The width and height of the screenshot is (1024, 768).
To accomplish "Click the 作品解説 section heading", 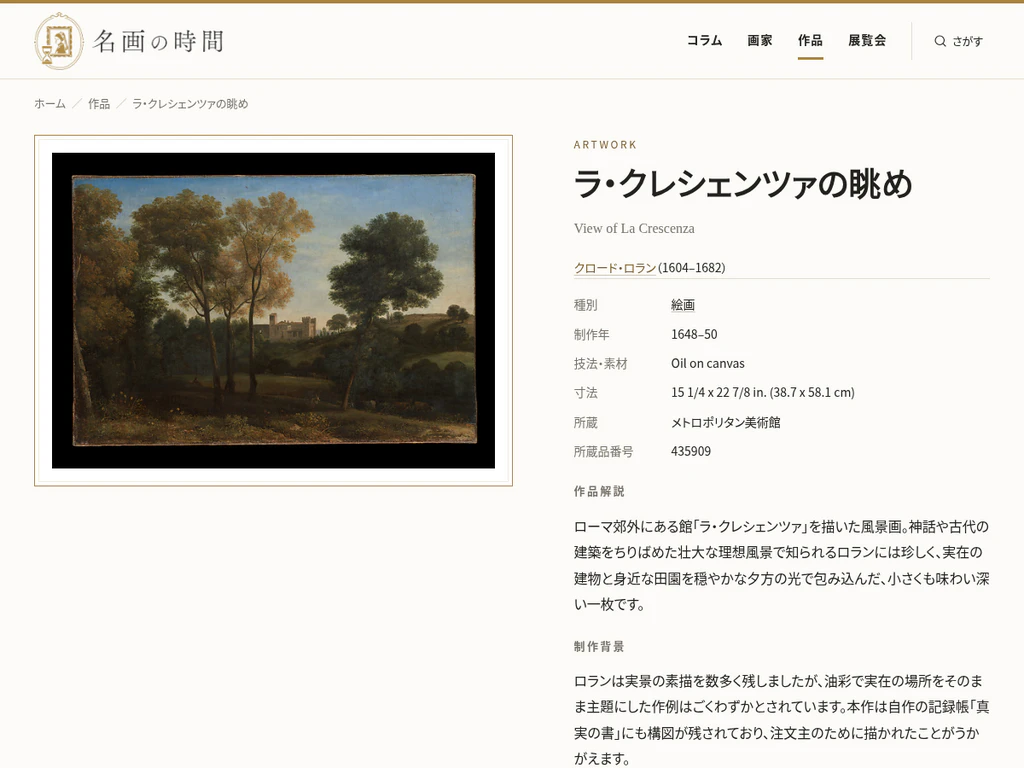I will click(599, 491).
